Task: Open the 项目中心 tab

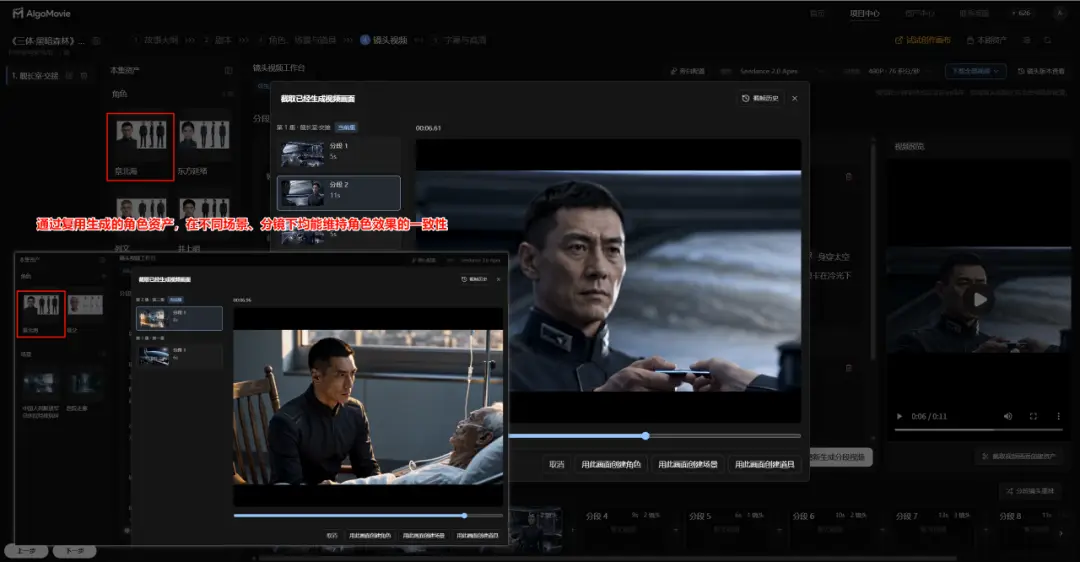Action: pos(864,14)
